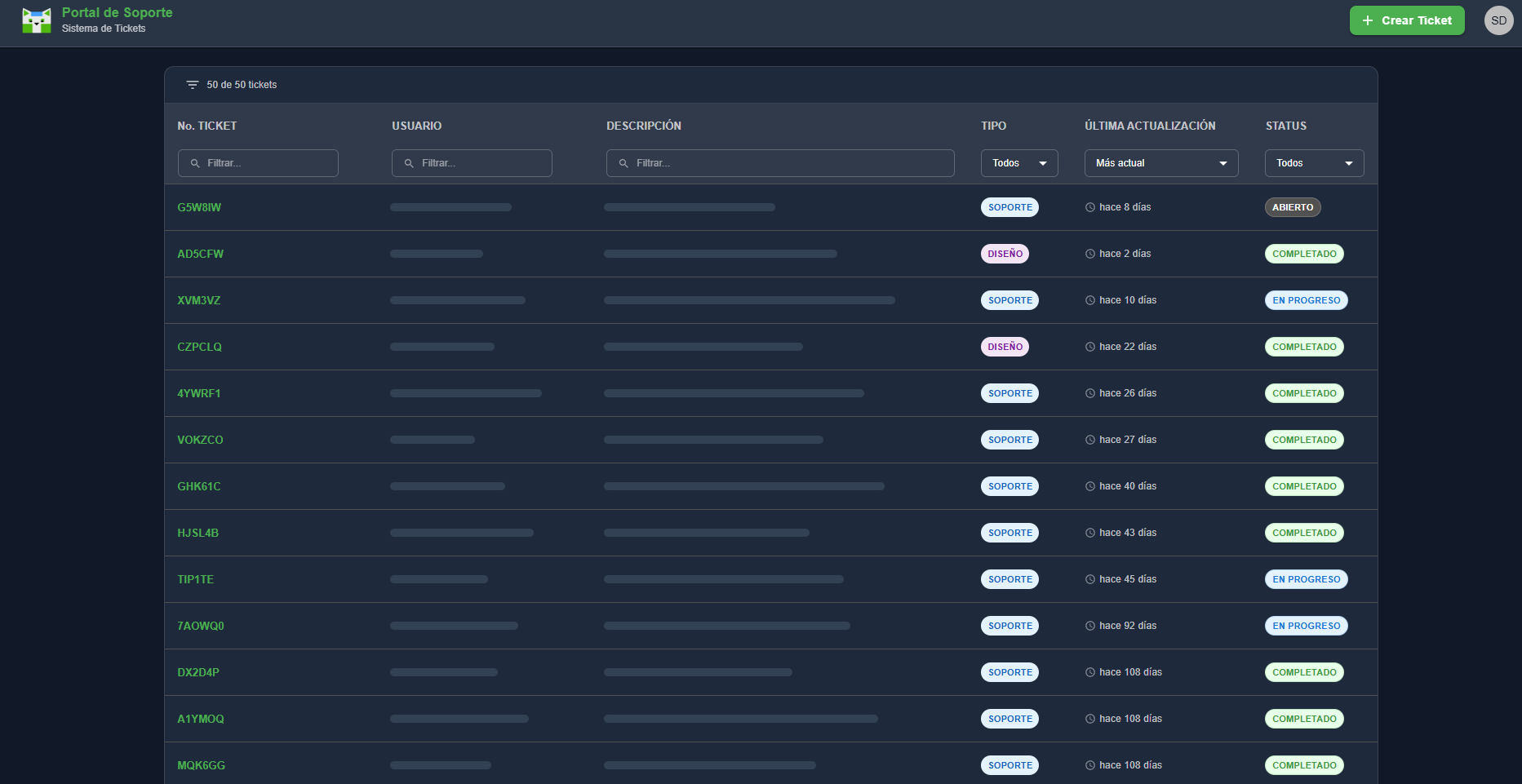Image resolution: width=1522 pixels, height=784 pixels.
Task: Open ticket VOKZCO
Action: (201, 440)
